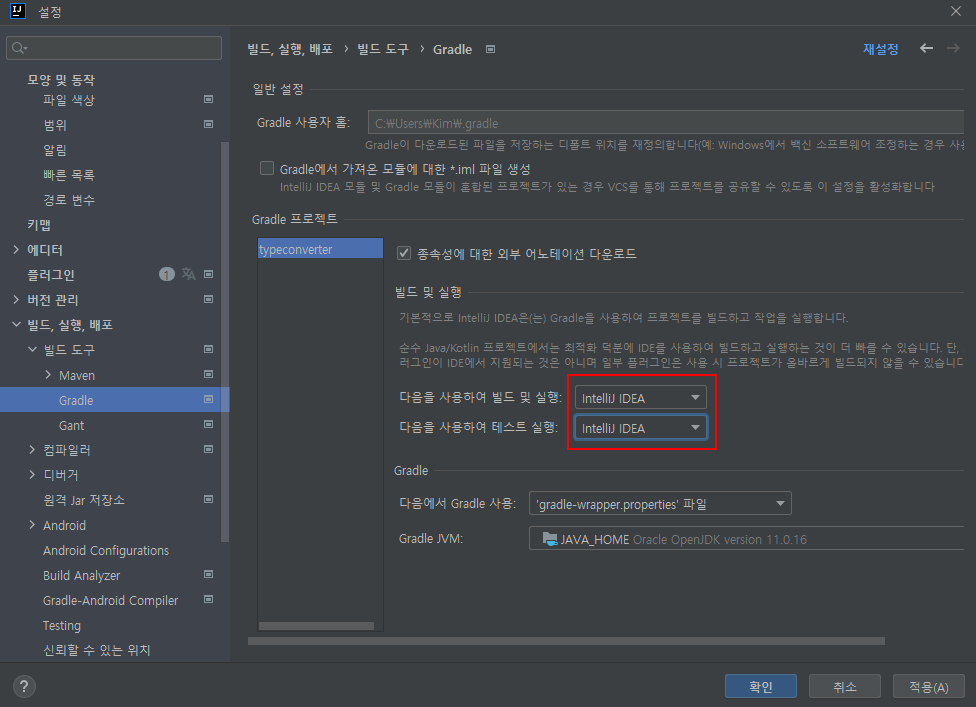Click project icon at end of 플러그인 row

click(209, 274)
